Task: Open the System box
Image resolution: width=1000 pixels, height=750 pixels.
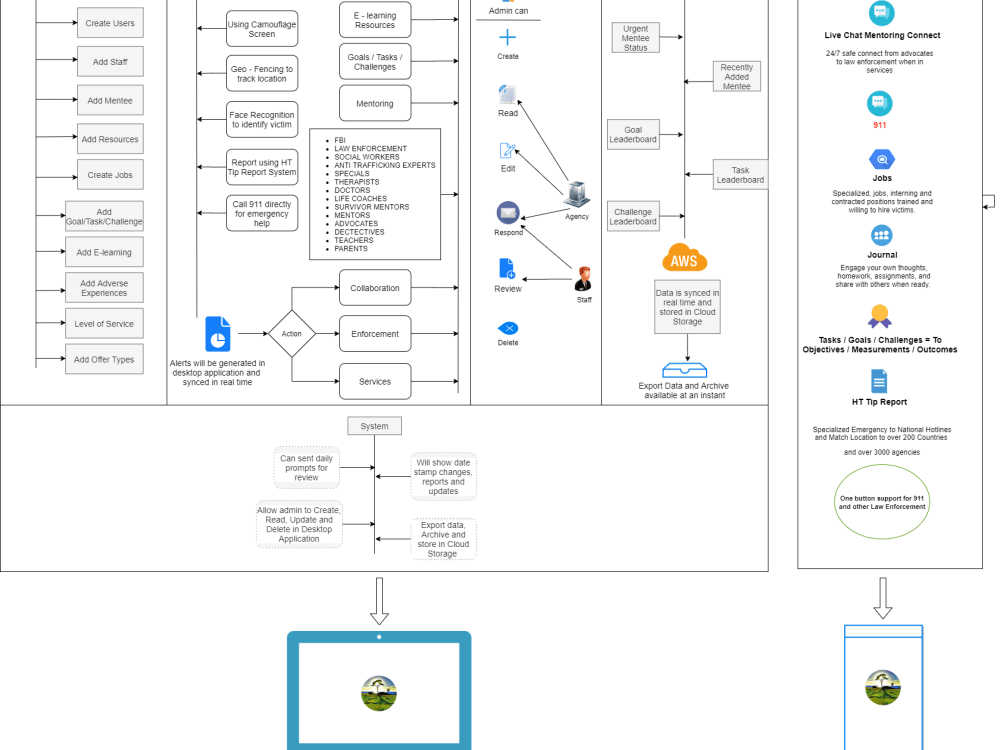Action: click(x=374, y=425)
